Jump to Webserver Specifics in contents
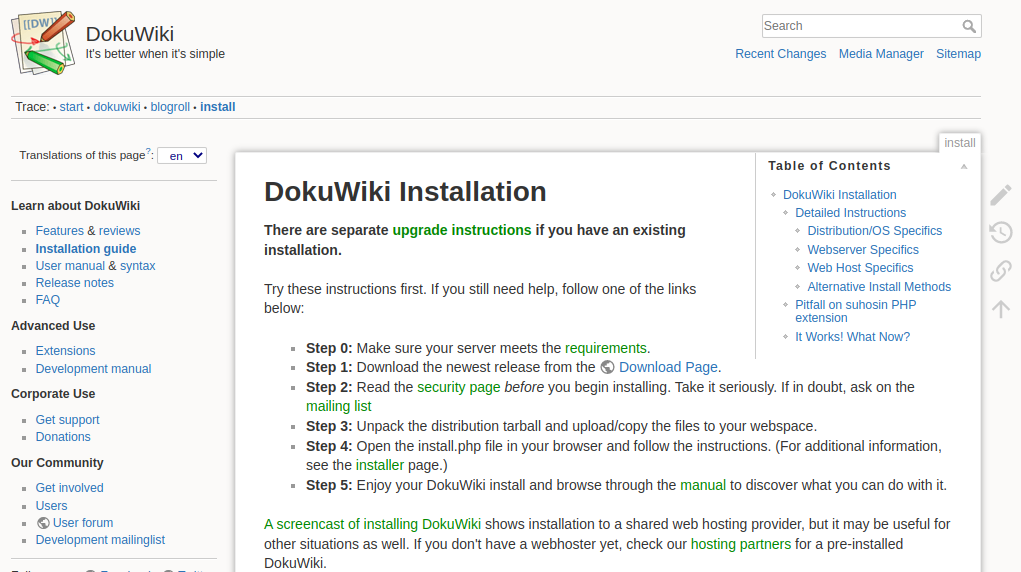 (863, 250)
